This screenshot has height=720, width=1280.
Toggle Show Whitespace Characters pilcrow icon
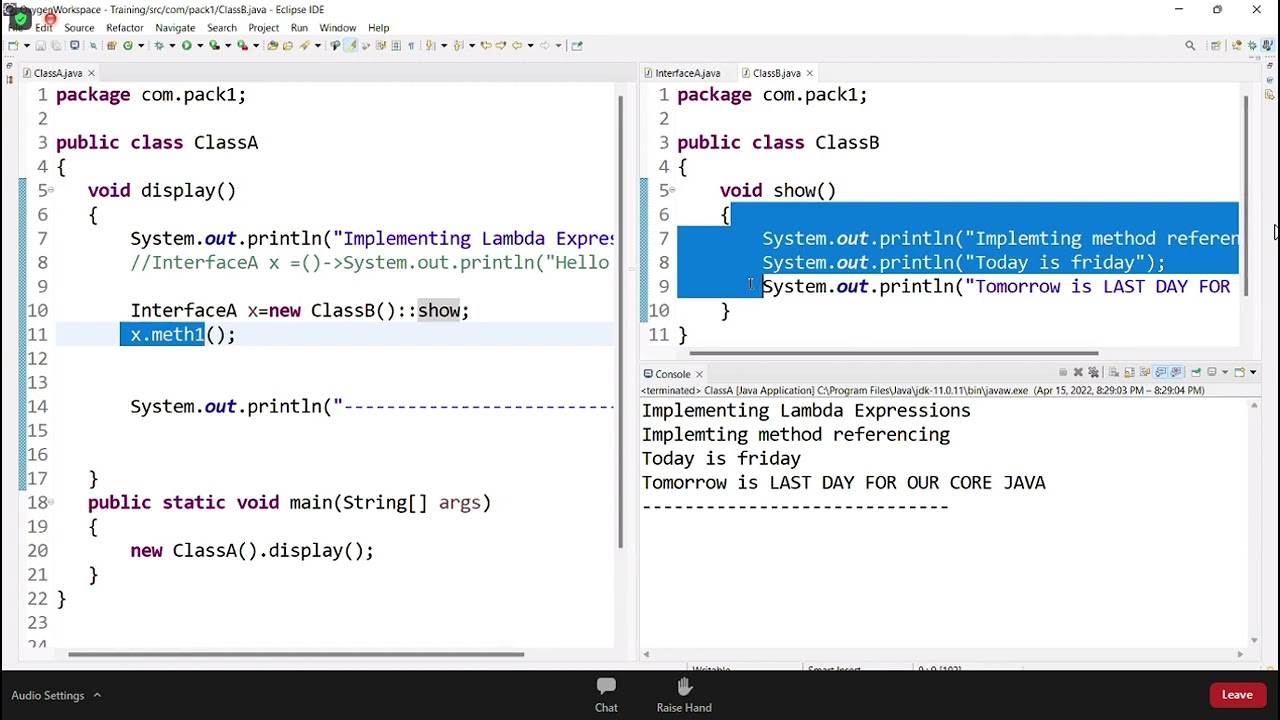point(411,45)
